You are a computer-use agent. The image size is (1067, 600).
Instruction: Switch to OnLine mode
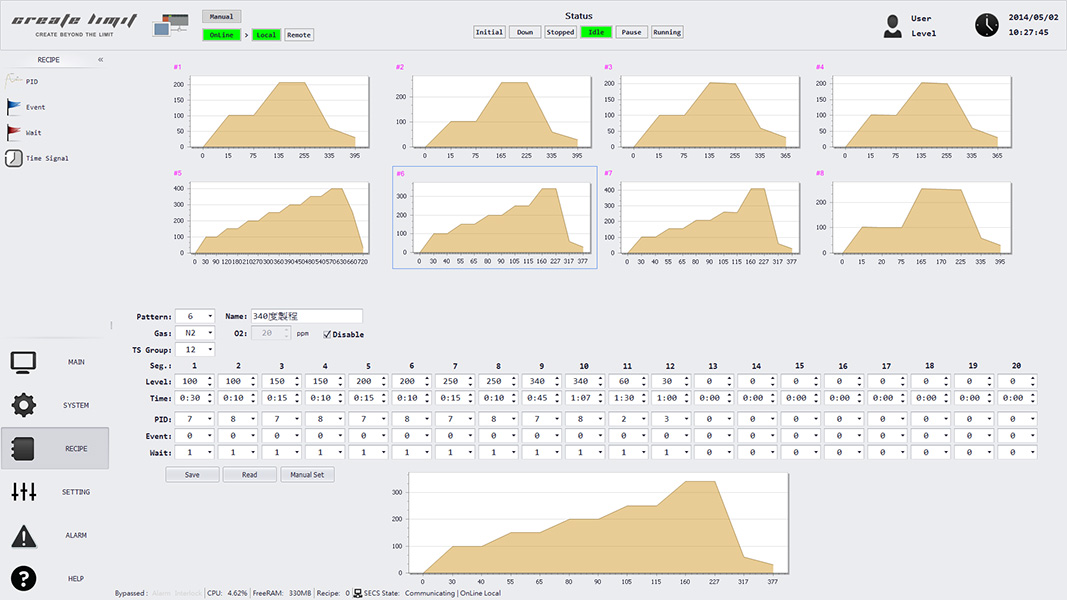tap(221, 35)
